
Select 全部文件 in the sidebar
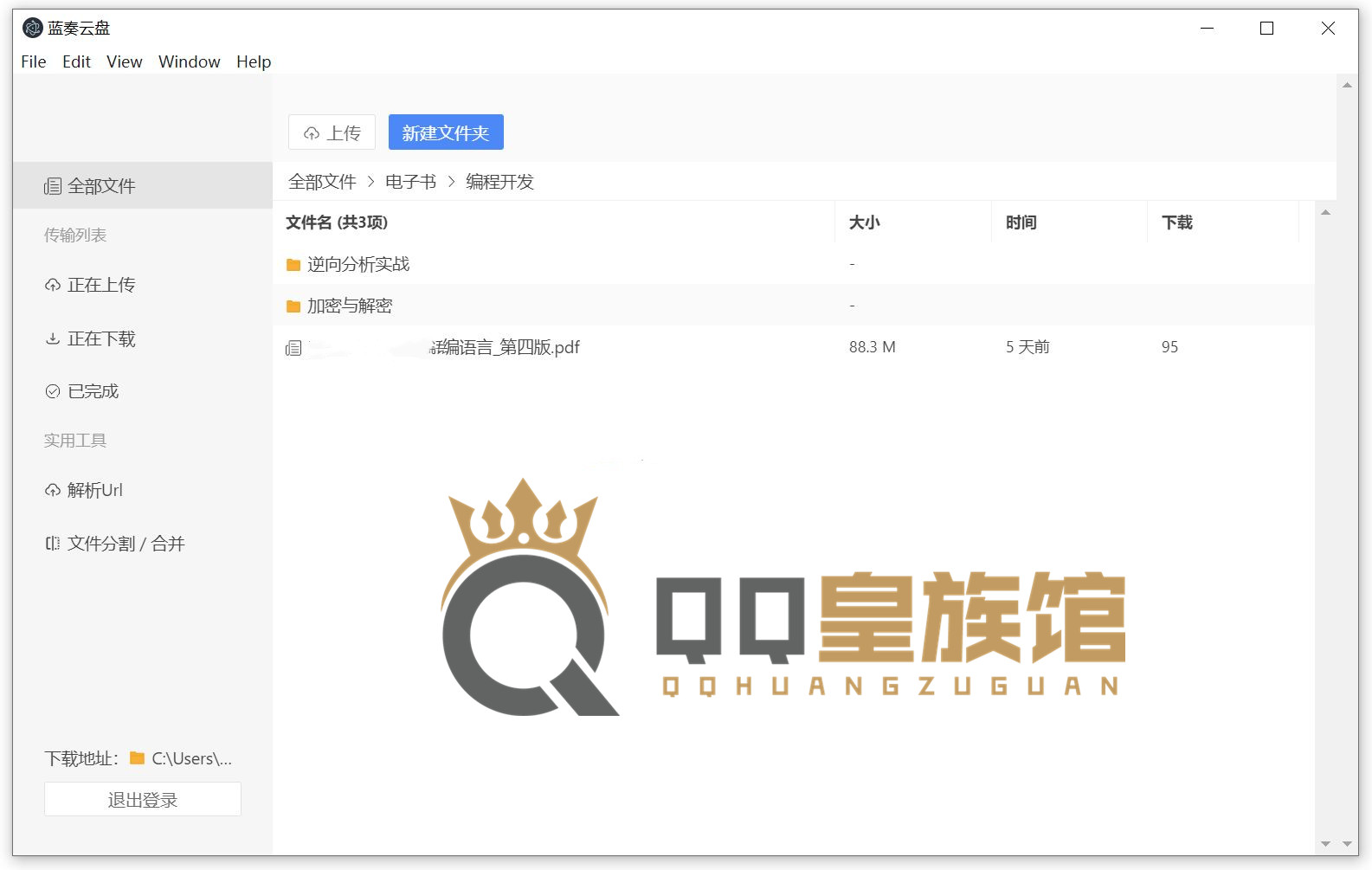[x=143, y=185]
